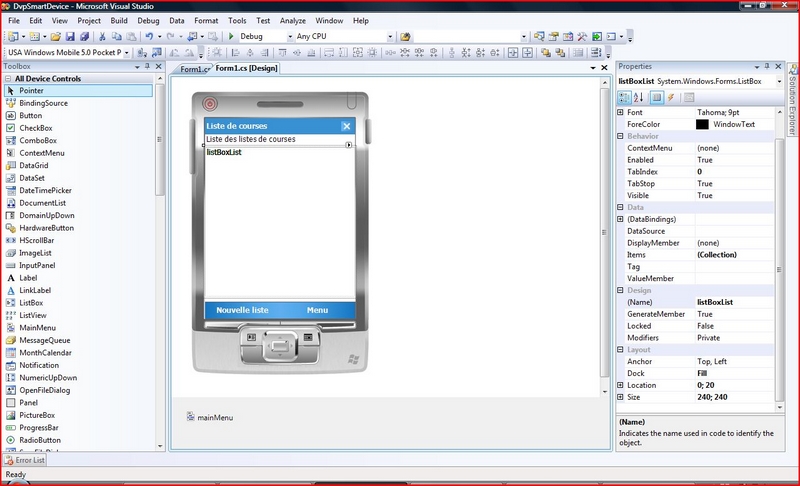This screenshot has height=486, width=800.
Task: Click the ForeColor black color swatch
Action: (703, 124)
